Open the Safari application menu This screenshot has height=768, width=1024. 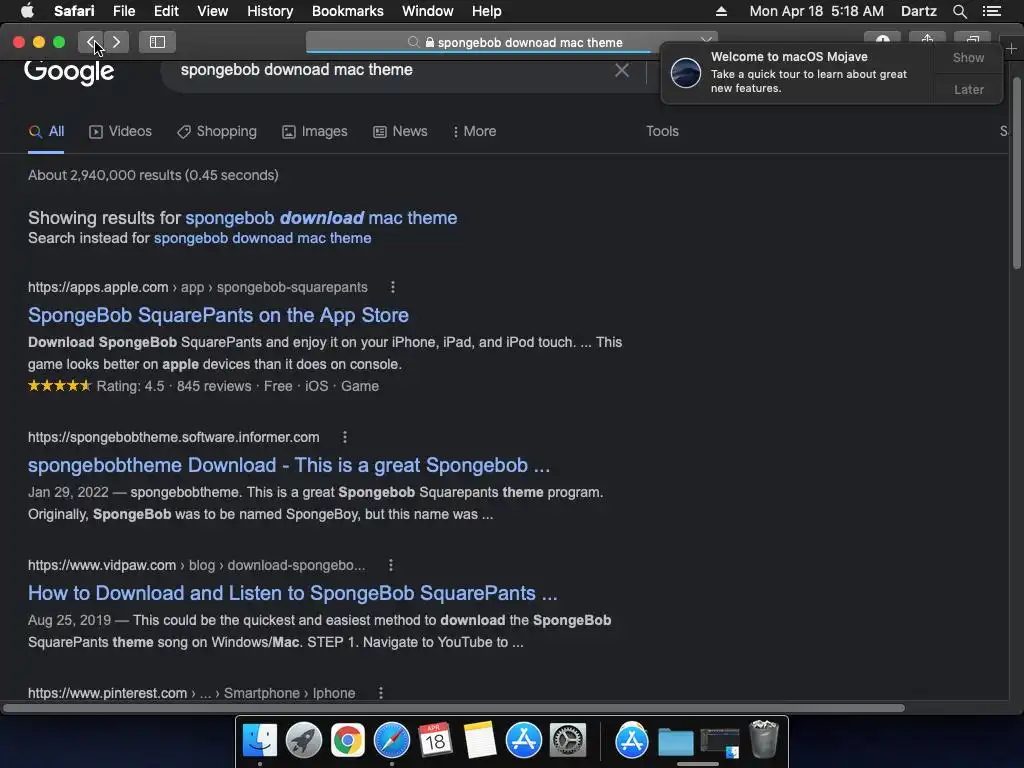pos(74,11)
